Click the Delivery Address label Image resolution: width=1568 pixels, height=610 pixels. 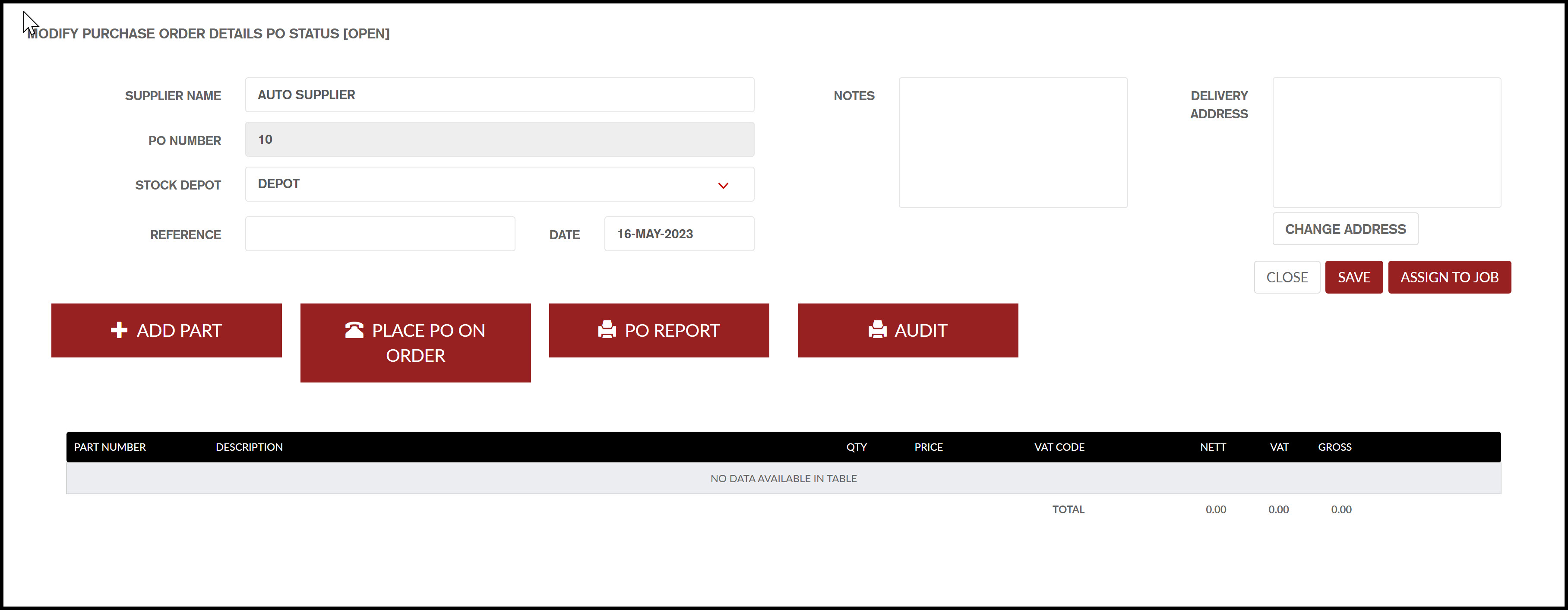click(1219, 105)
